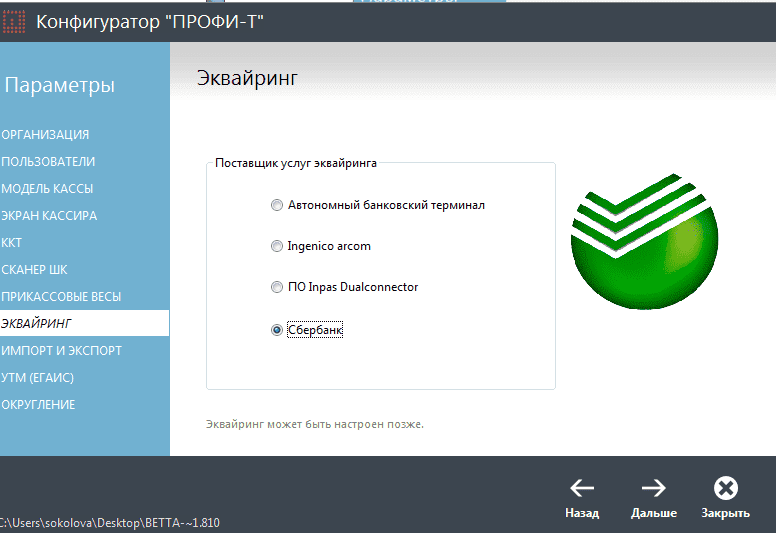Open the ОРГАНИЗАЦИЯ section

45,135
